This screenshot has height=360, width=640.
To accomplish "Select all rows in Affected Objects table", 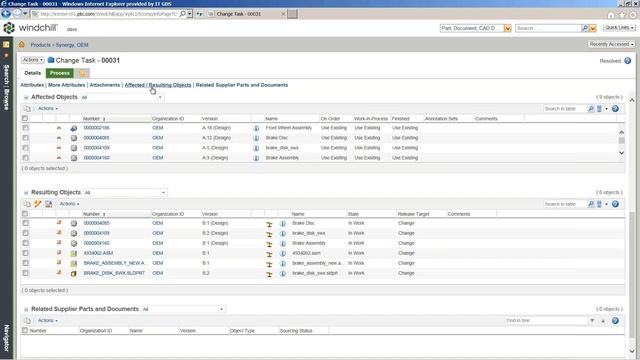I will click(25, 118).
